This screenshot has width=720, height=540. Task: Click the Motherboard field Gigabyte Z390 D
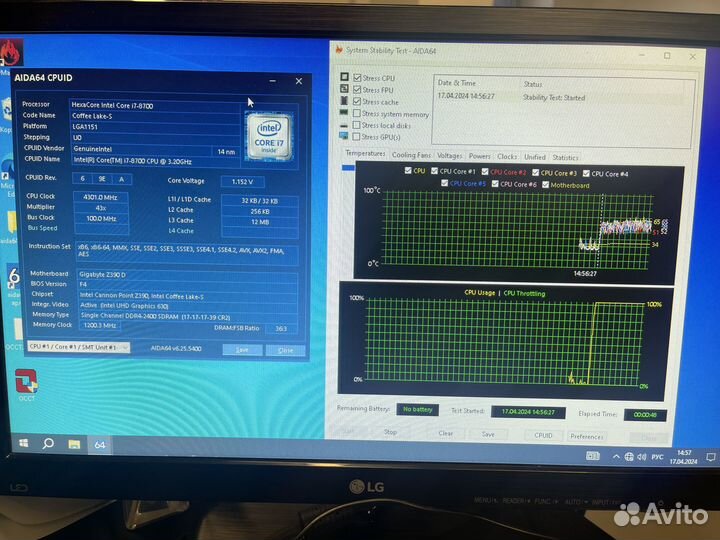click(x=186, y=275)
